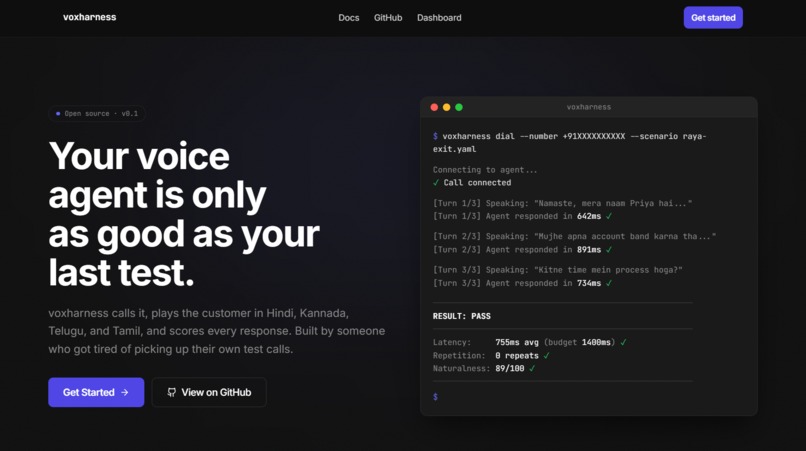This screenshot has height=451, width=806.
Task: Click the hero Get Started arrow button
Action: [x=96, y=392]
